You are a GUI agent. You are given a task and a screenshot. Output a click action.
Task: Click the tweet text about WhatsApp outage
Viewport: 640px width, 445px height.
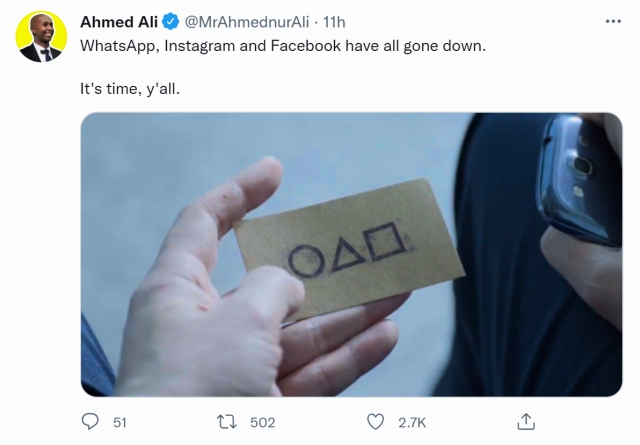(283, 46)
